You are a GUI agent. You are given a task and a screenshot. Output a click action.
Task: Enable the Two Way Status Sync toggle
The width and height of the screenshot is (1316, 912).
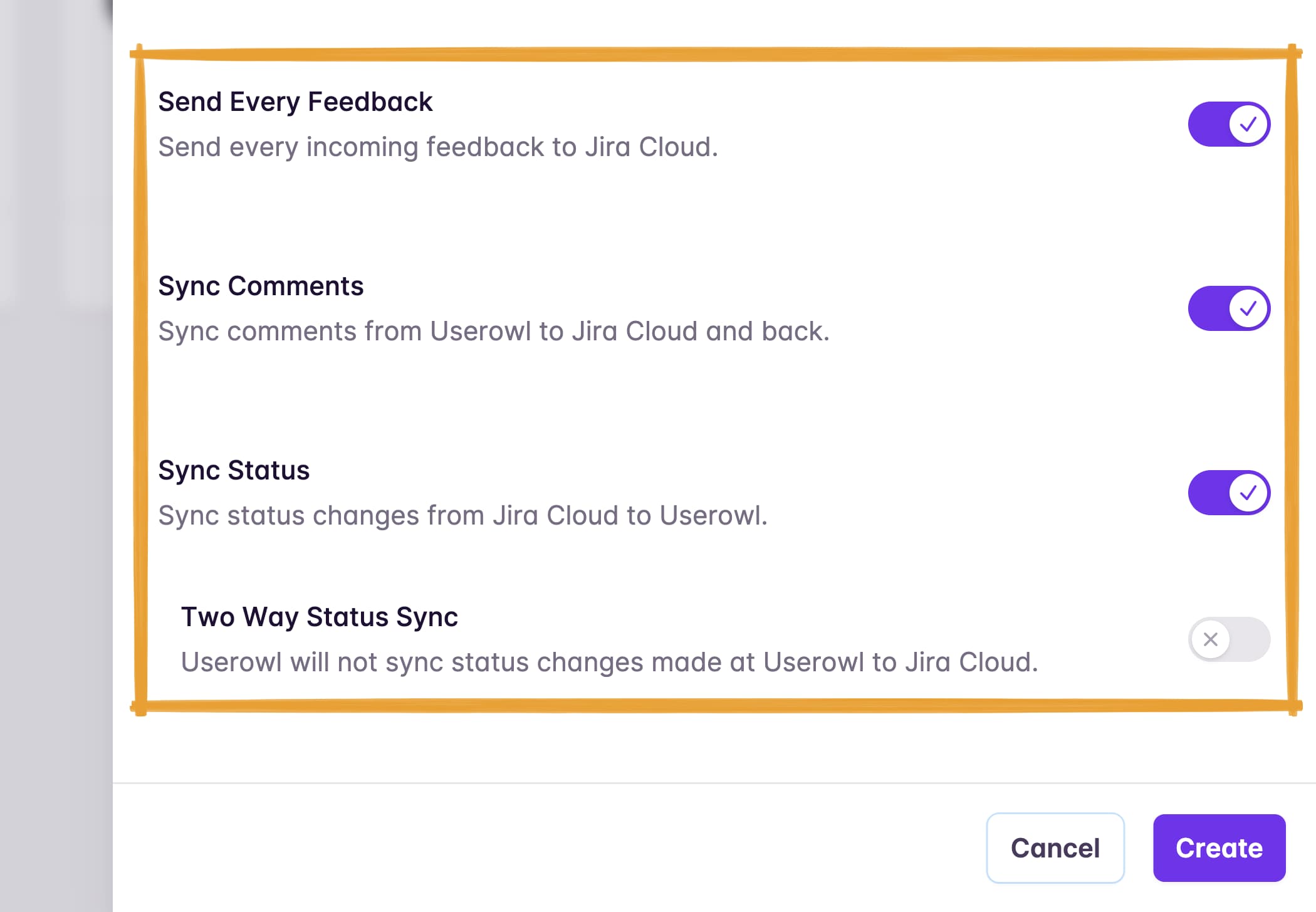[1228, 639]
